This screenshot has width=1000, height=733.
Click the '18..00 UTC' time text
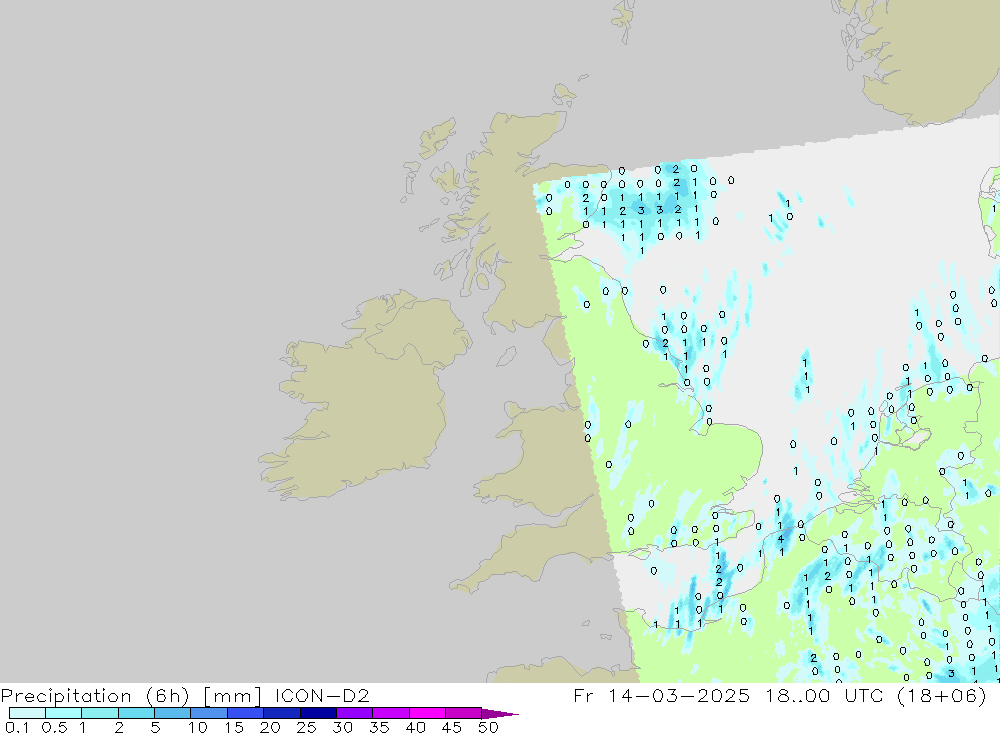tap(823, 695)
